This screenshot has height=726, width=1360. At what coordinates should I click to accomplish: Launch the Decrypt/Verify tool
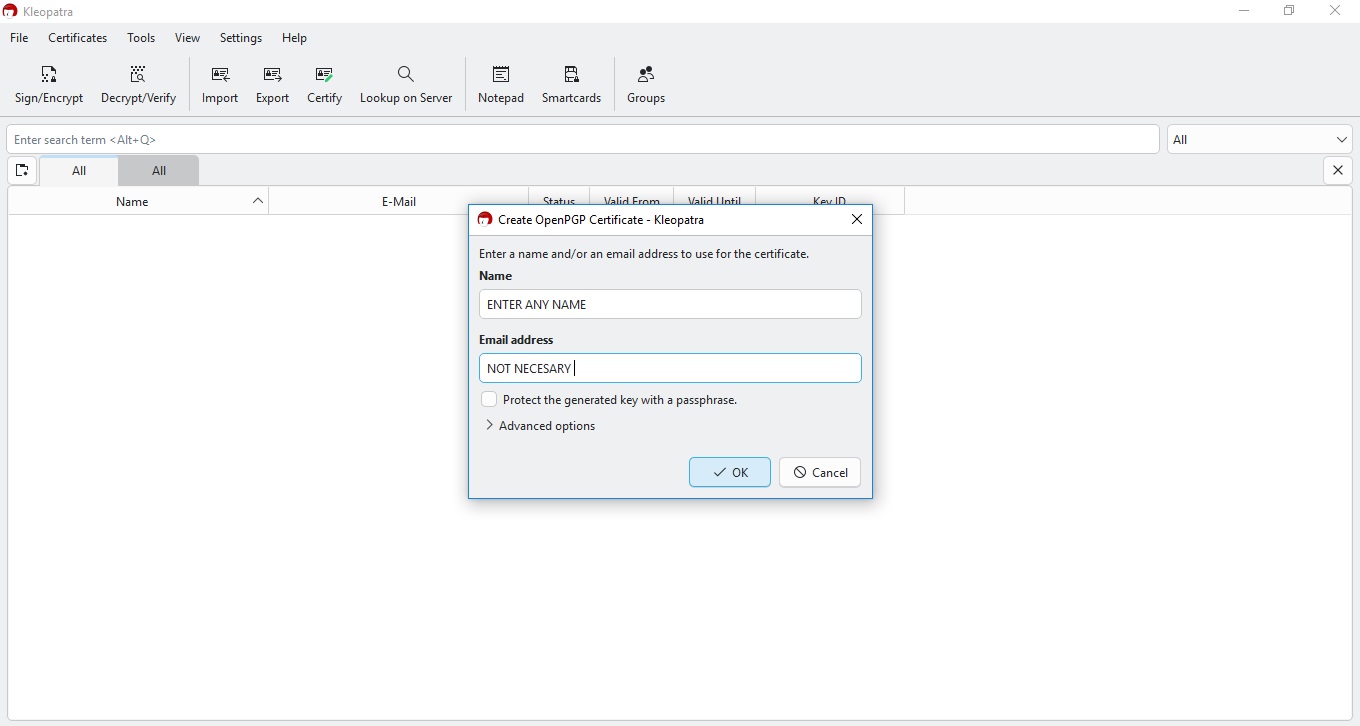click(x=138, y=85)
